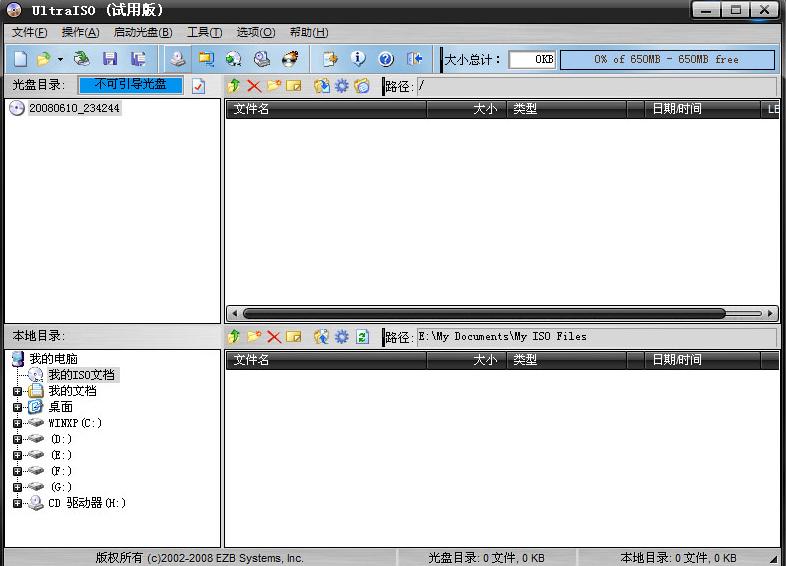
Task: Open dropdown arrow beside Open folder icon
Action: 60,60
